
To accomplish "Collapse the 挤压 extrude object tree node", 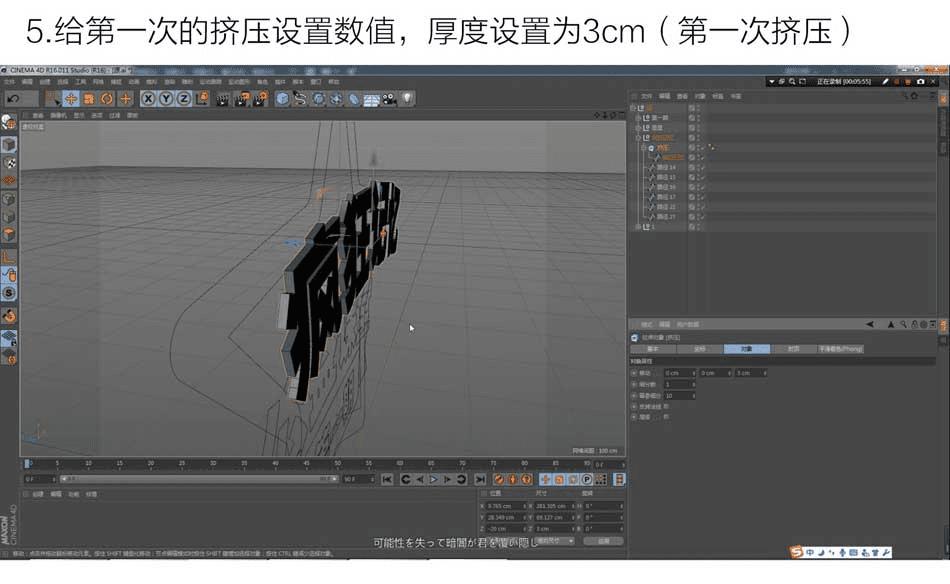I will (x=642, y=148).
